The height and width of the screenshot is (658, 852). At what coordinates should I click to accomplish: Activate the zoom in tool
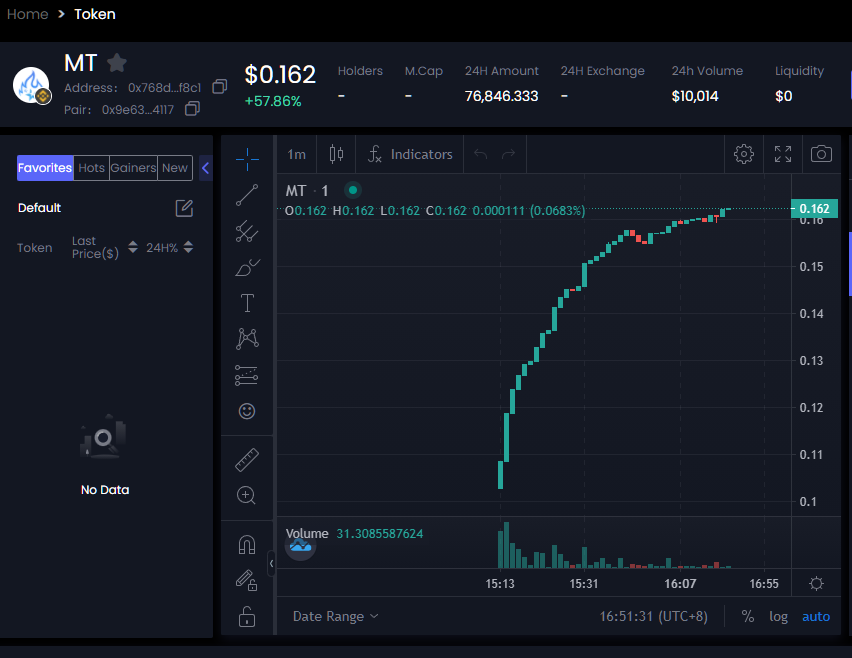tap(246, 495)
